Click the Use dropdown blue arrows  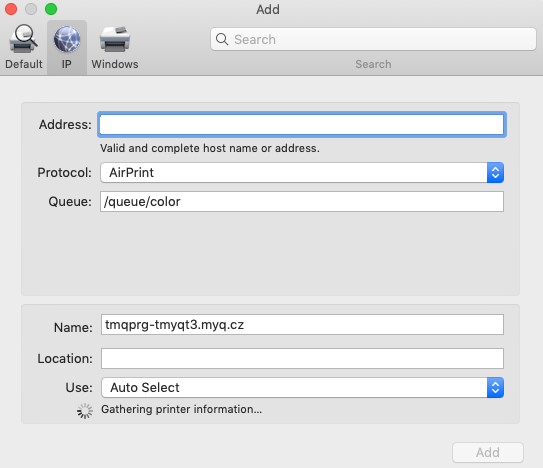(x=495, y=388)
